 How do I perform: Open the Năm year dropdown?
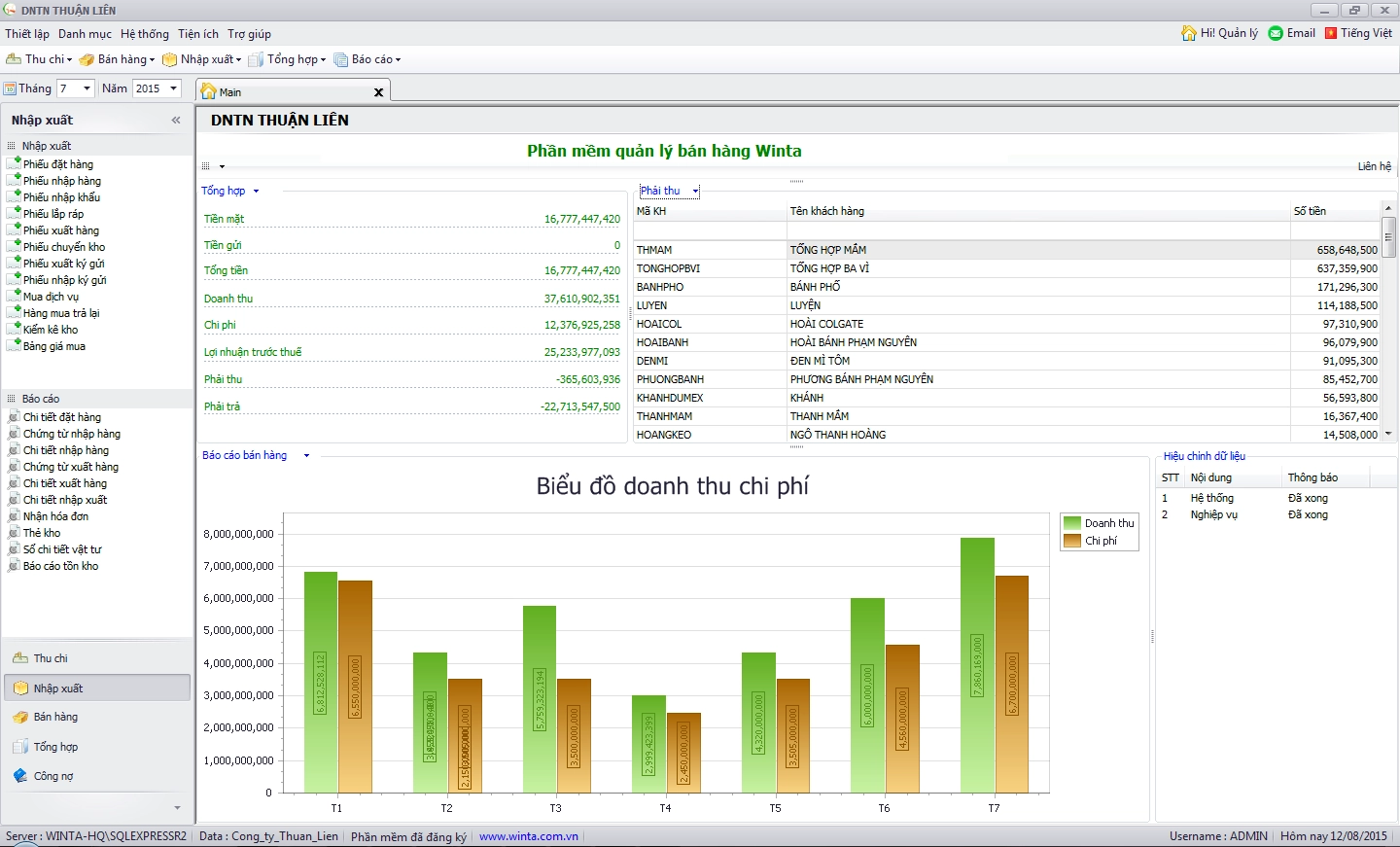[174, 88]
